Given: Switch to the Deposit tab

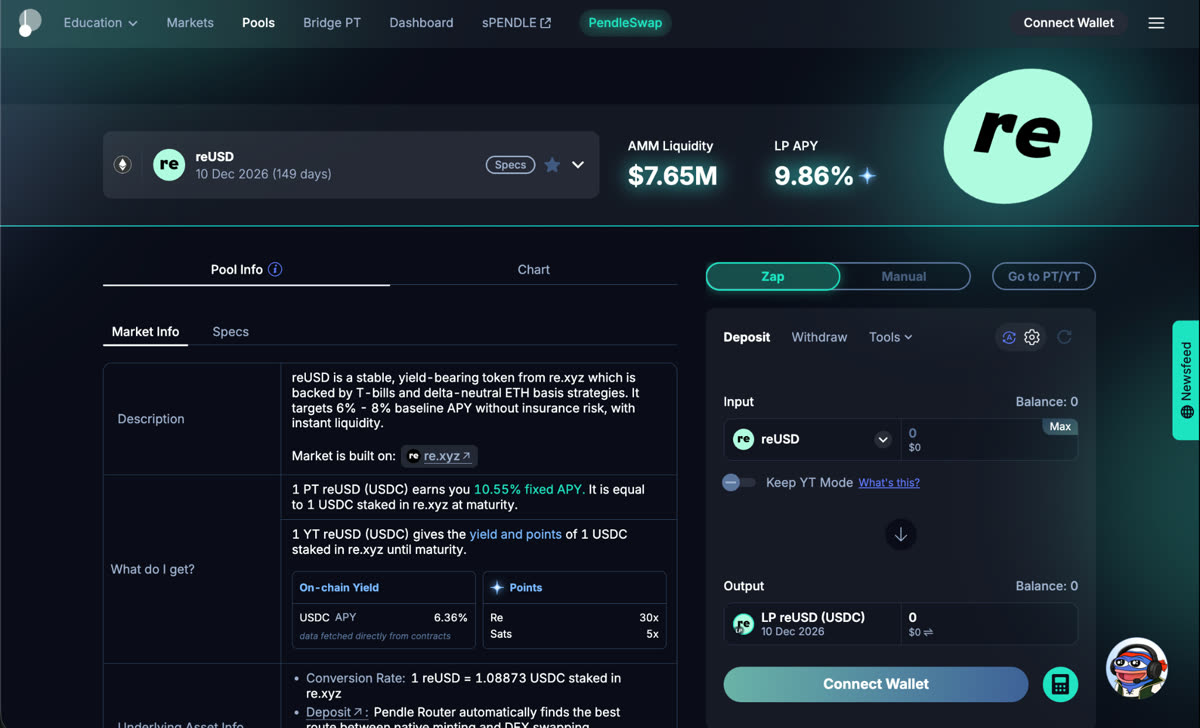Looking at the screenshot, I should pyautogui.click(x=747, y=338).
